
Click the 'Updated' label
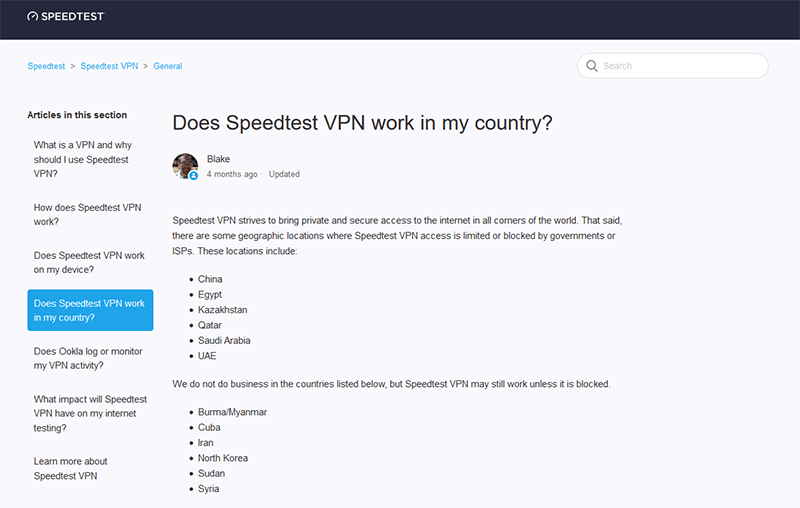tap(284, 174)
